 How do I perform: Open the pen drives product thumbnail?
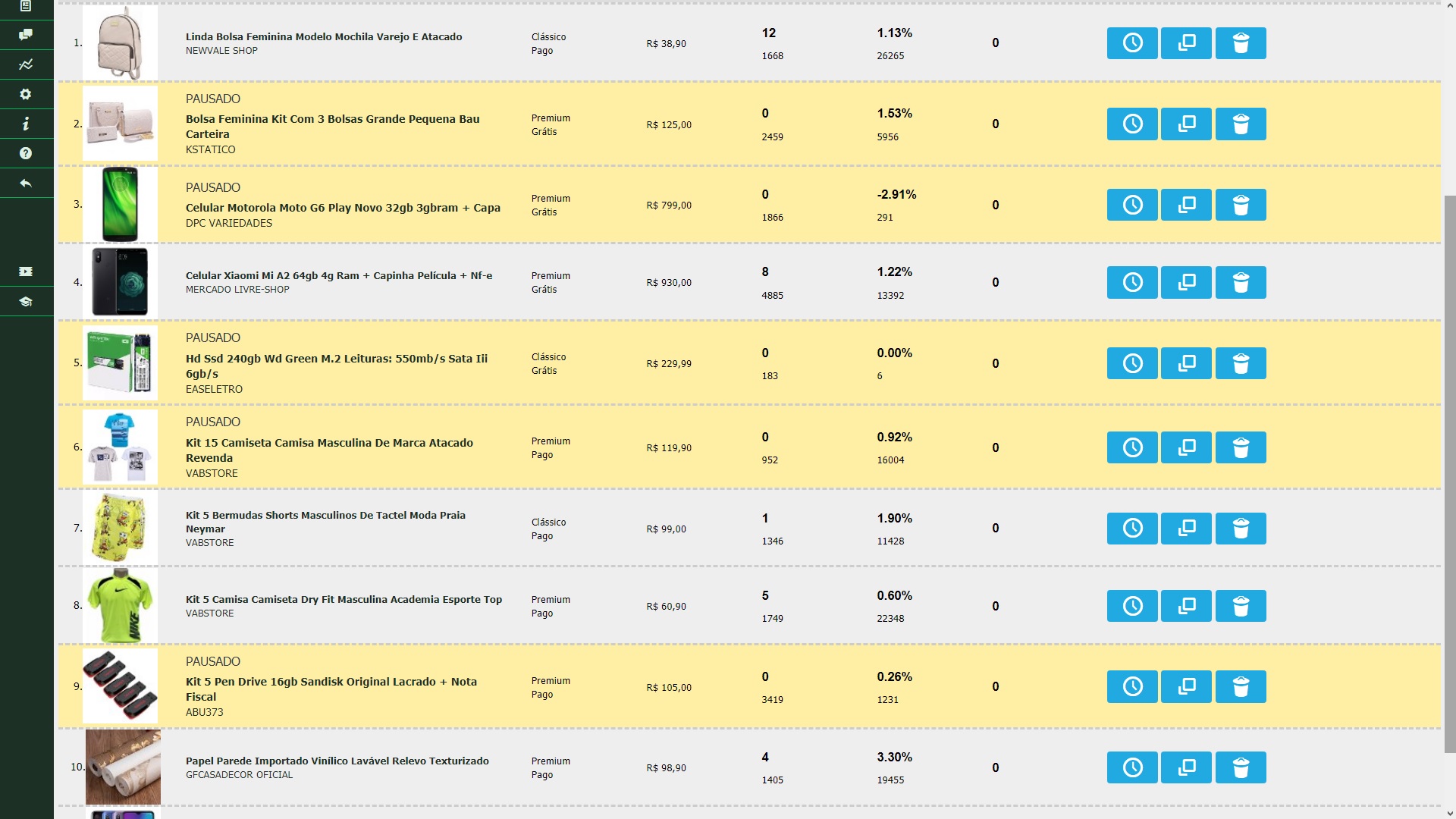click(x=121, y=686)
